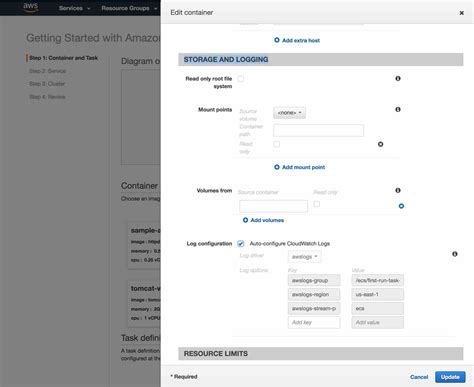The height and width of the screenshot is (387, 474).
Task: Click the plus icon beside Add mount point
Action: click(x=277, y=167)
